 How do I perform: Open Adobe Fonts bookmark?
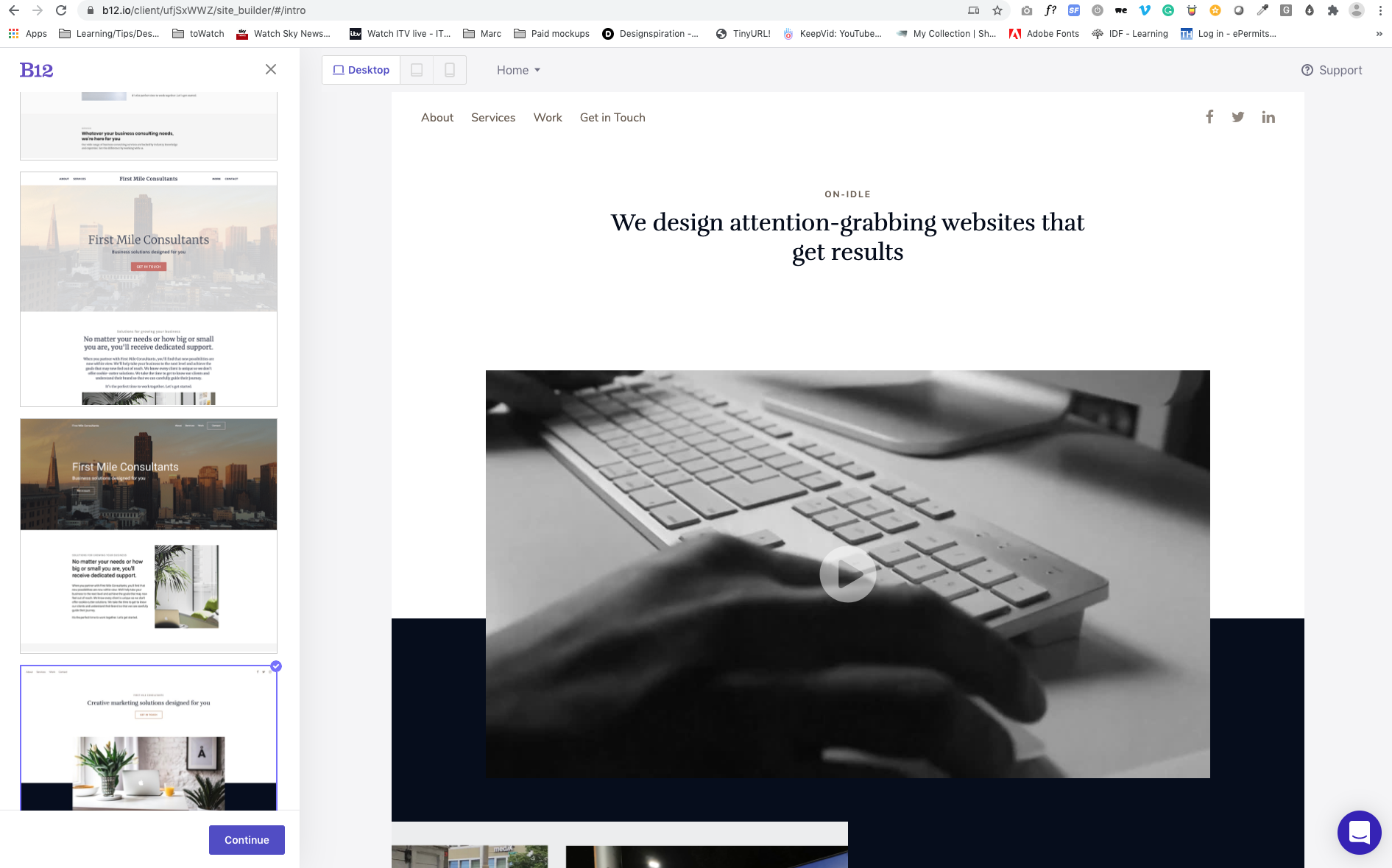[1044, 34]
